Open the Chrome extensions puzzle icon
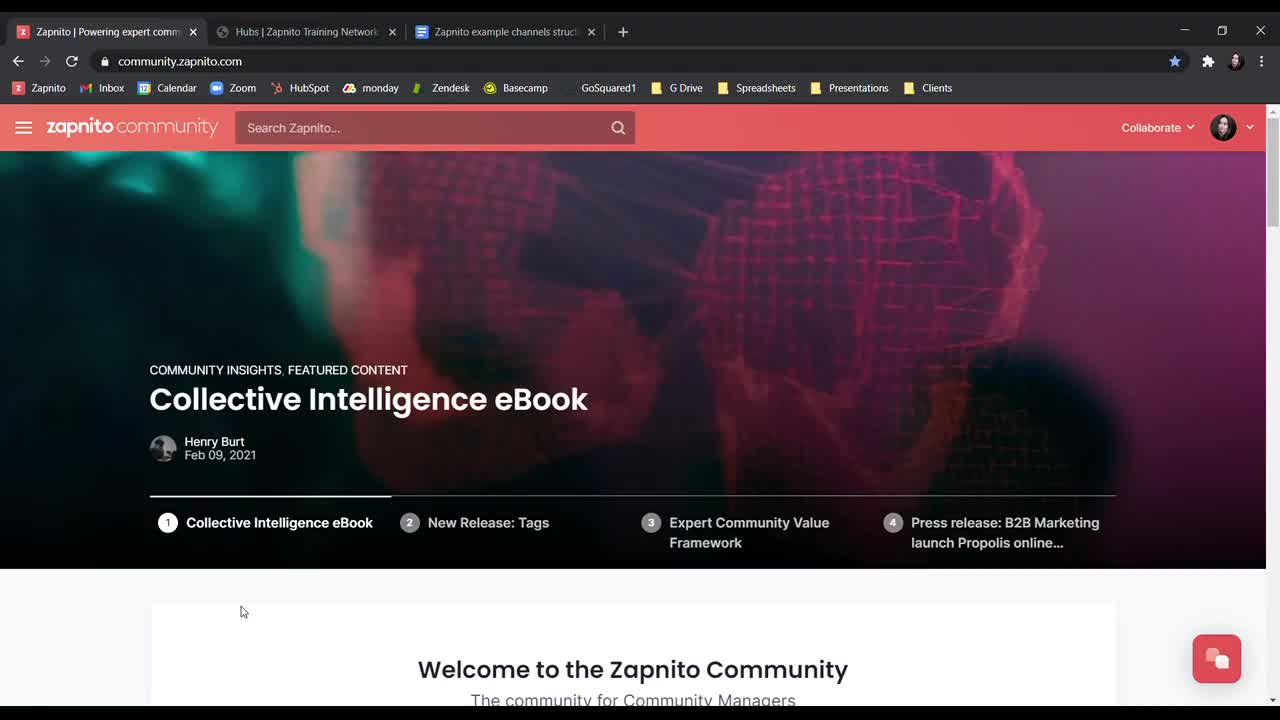 [1208, 61]
